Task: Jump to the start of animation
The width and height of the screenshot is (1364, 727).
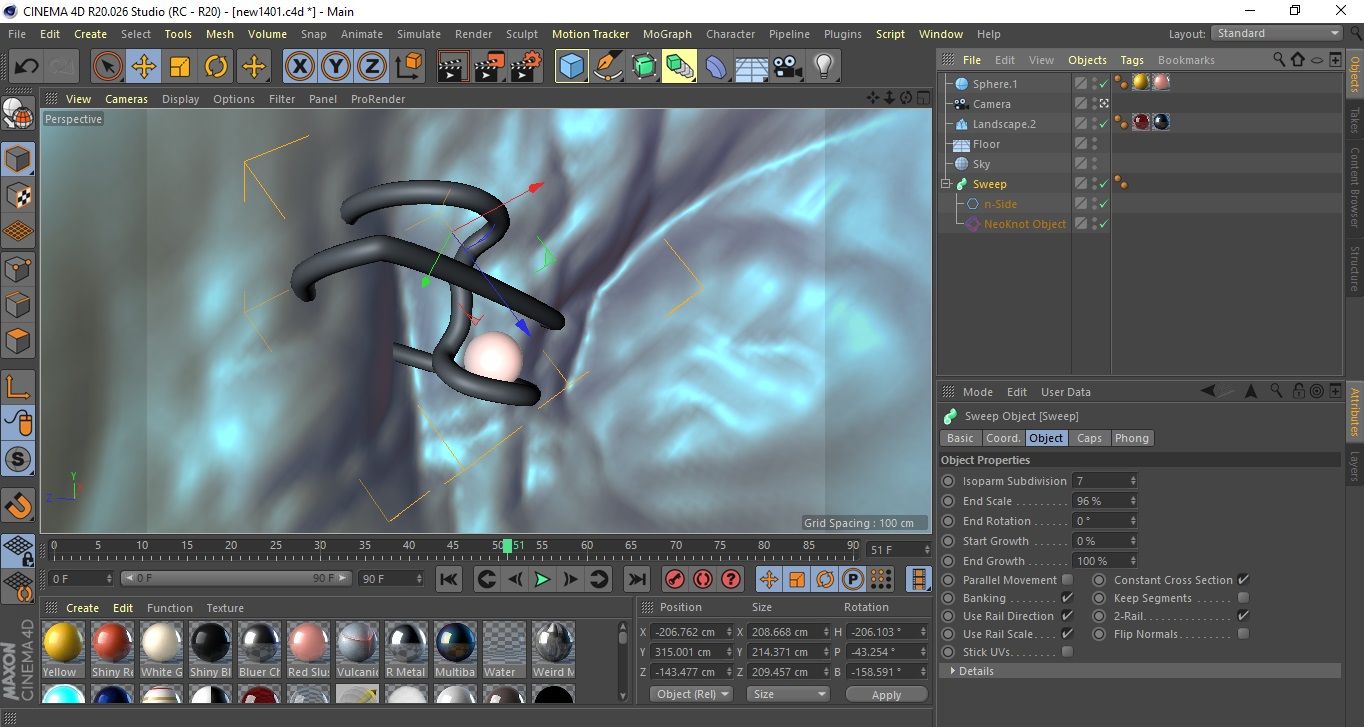Action: (x=449, y=579)
